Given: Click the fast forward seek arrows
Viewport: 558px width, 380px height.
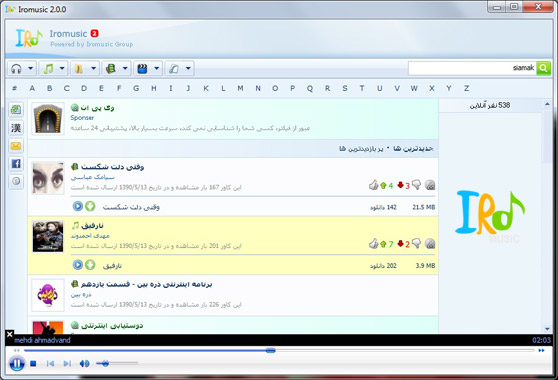Looking at the screenshot, I should pos(541,350).
